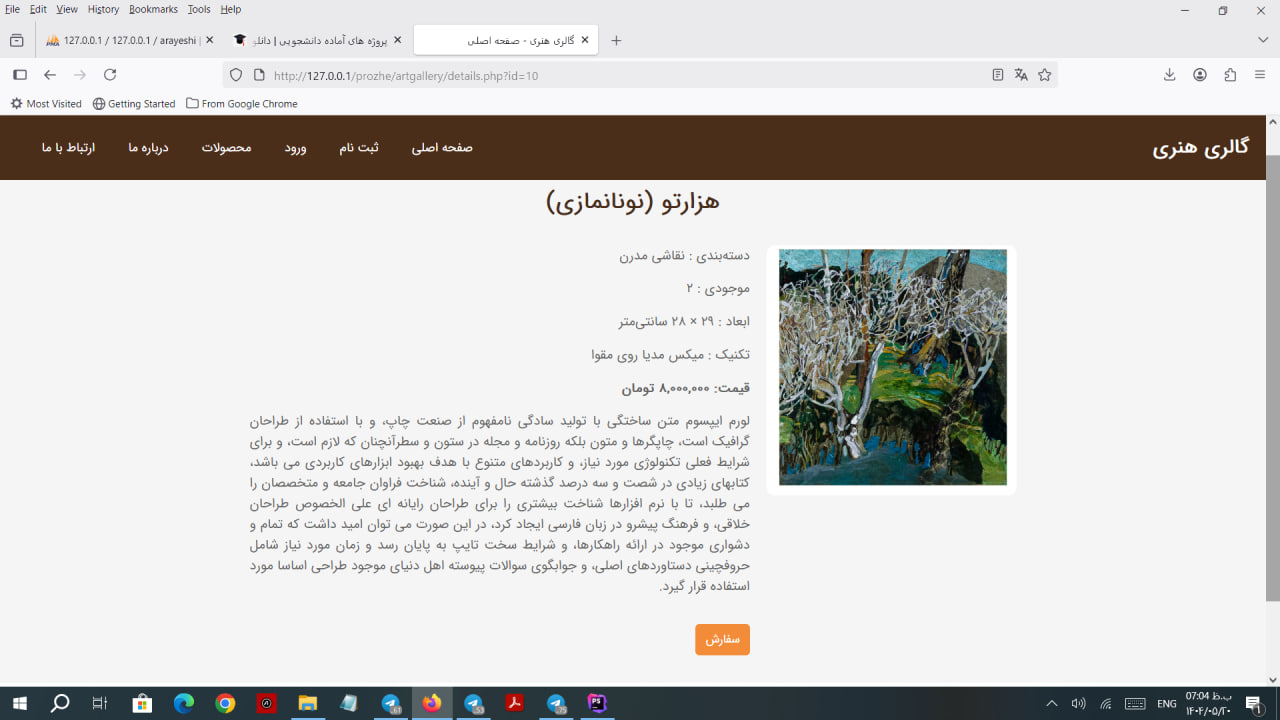Open the extensions puzzle icon
The height and width of the screenshot is (720, 1280).
[1230, 75]
